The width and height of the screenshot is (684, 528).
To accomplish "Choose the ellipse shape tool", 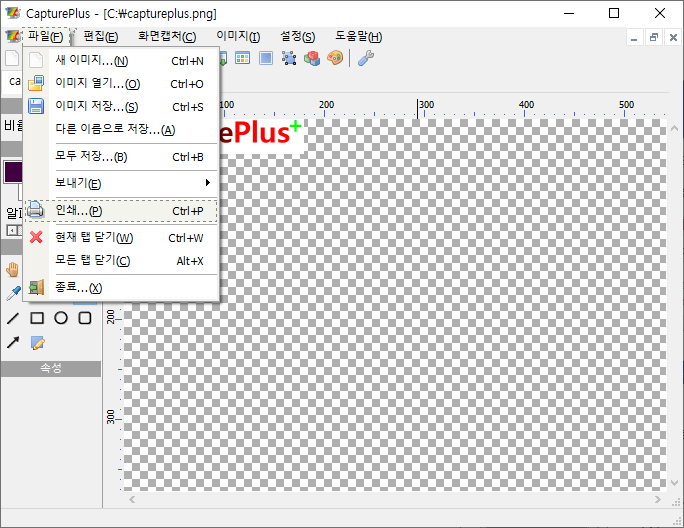I will pyautogui.click(x=61, y=318).
